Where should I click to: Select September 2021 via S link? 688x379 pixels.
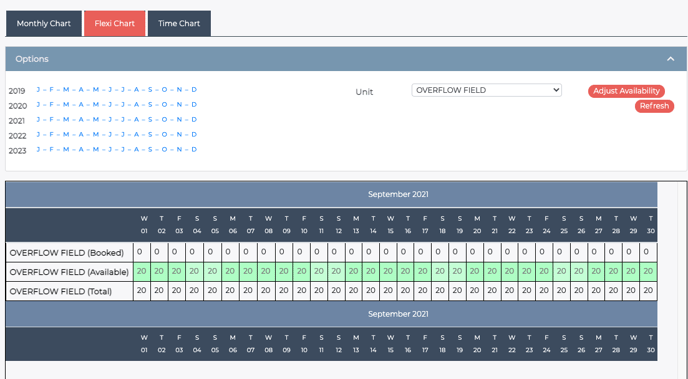(150, 119)
